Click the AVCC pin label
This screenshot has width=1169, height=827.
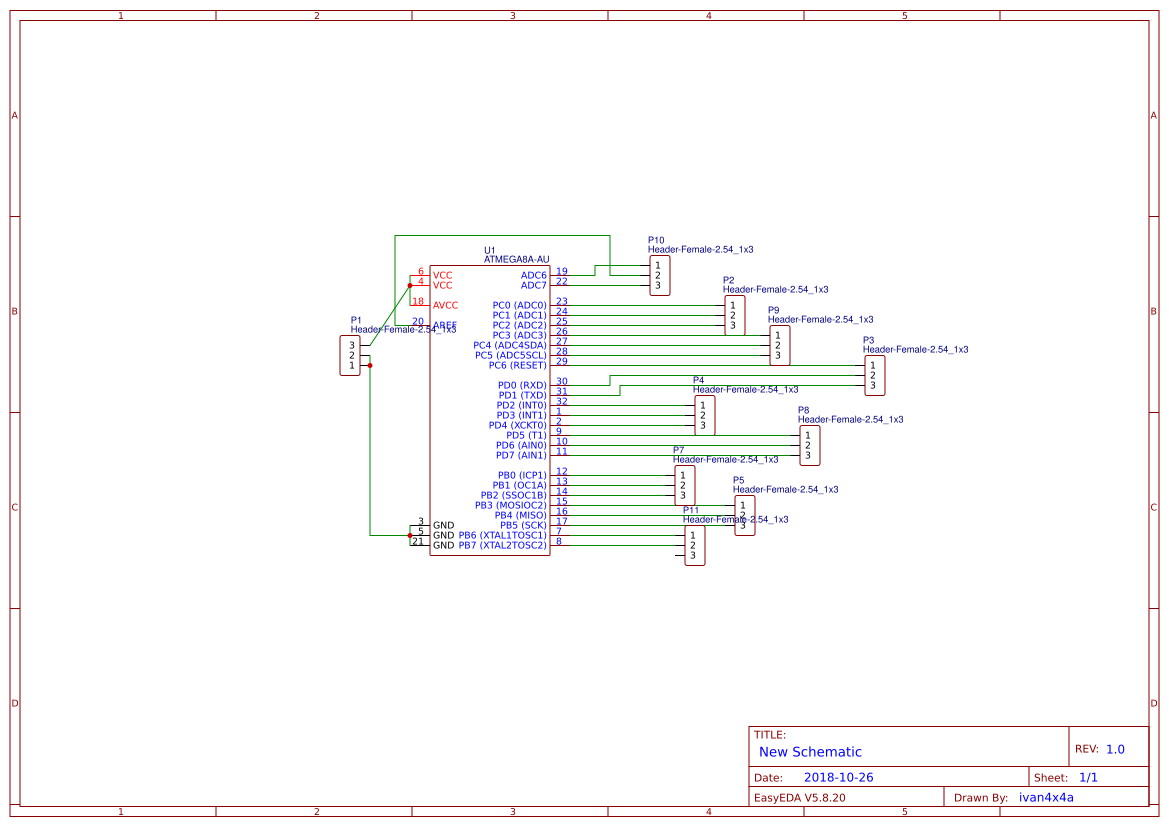coord(445,305)
